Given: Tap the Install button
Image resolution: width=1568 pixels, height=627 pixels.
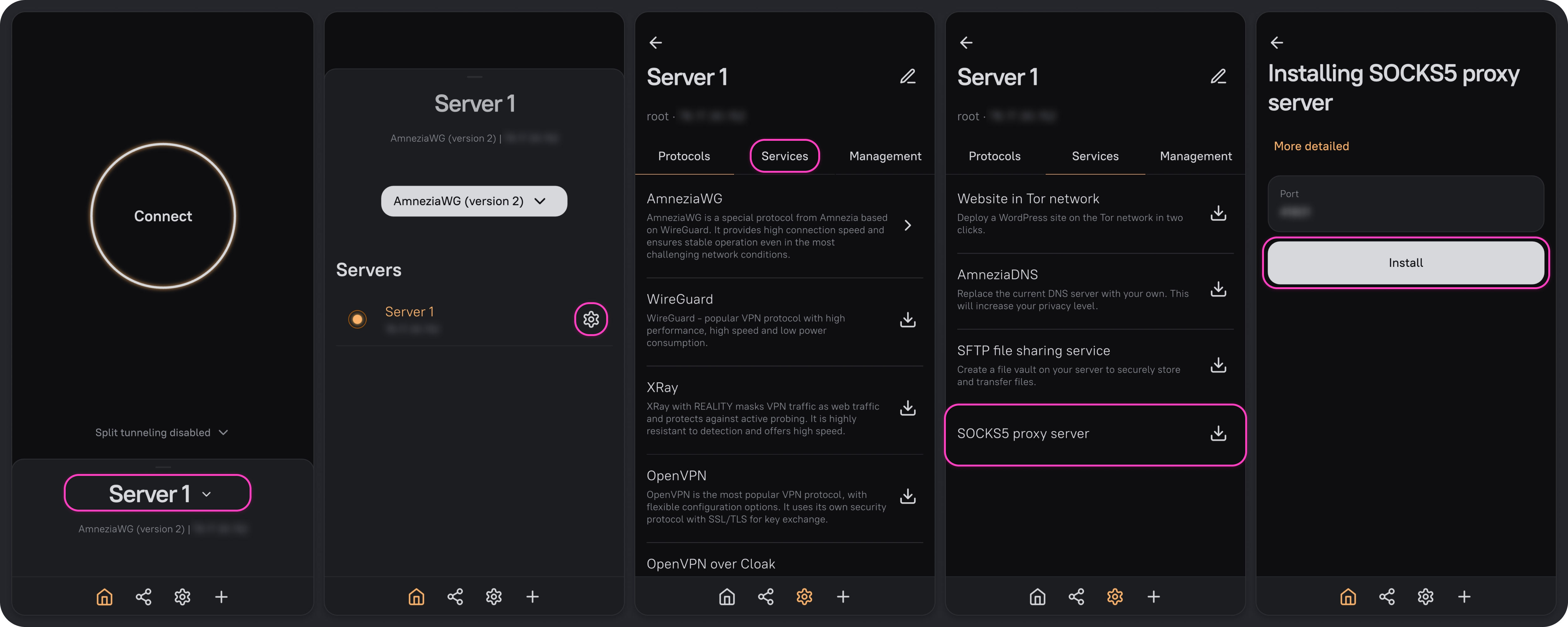Looking at the screenshot, I should point(1405,263).
